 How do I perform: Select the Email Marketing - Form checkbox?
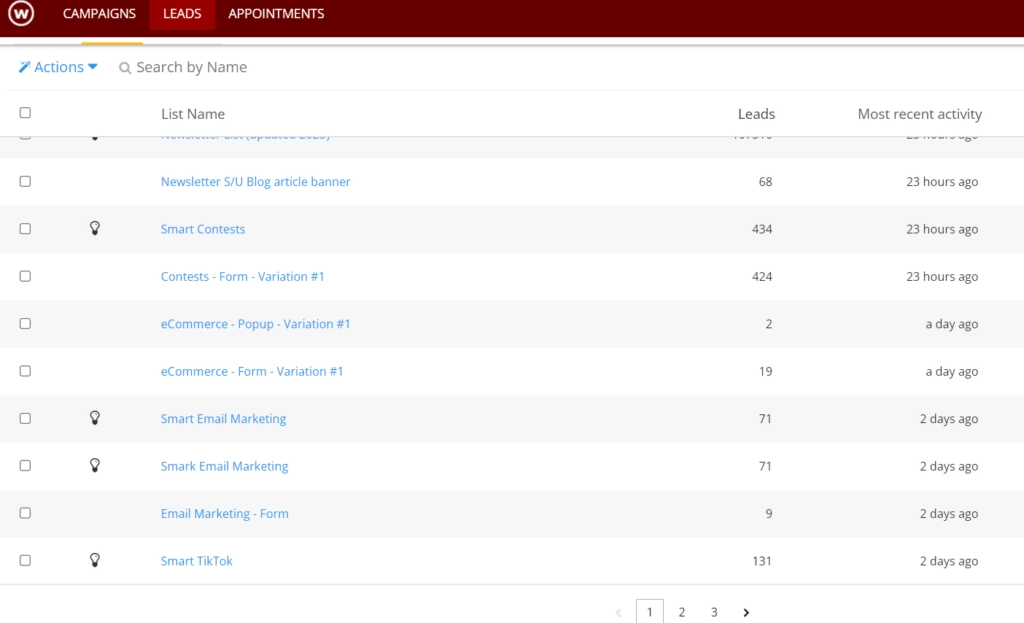tap(25, 513)
